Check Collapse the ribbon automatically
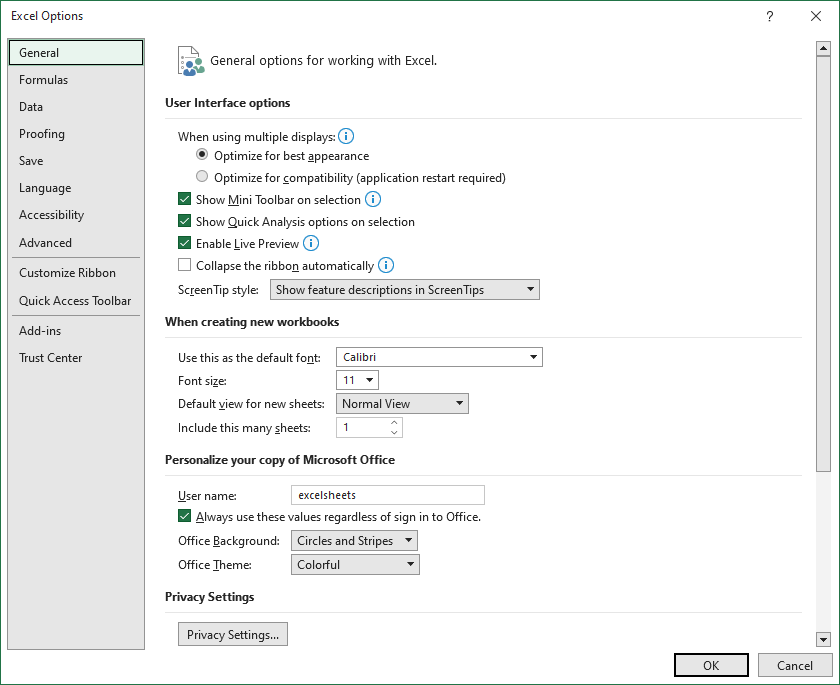 click(184, 265)
